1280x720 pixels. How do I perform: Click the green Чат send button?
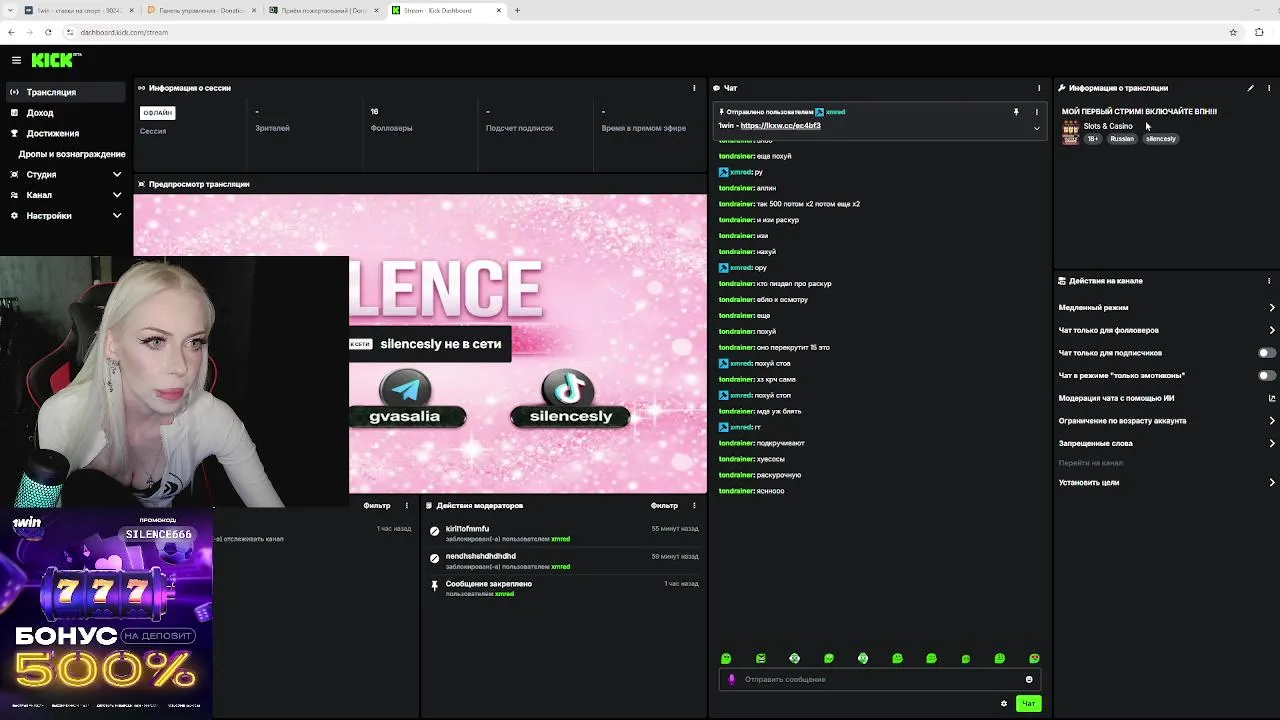(x=1028, y=703)
